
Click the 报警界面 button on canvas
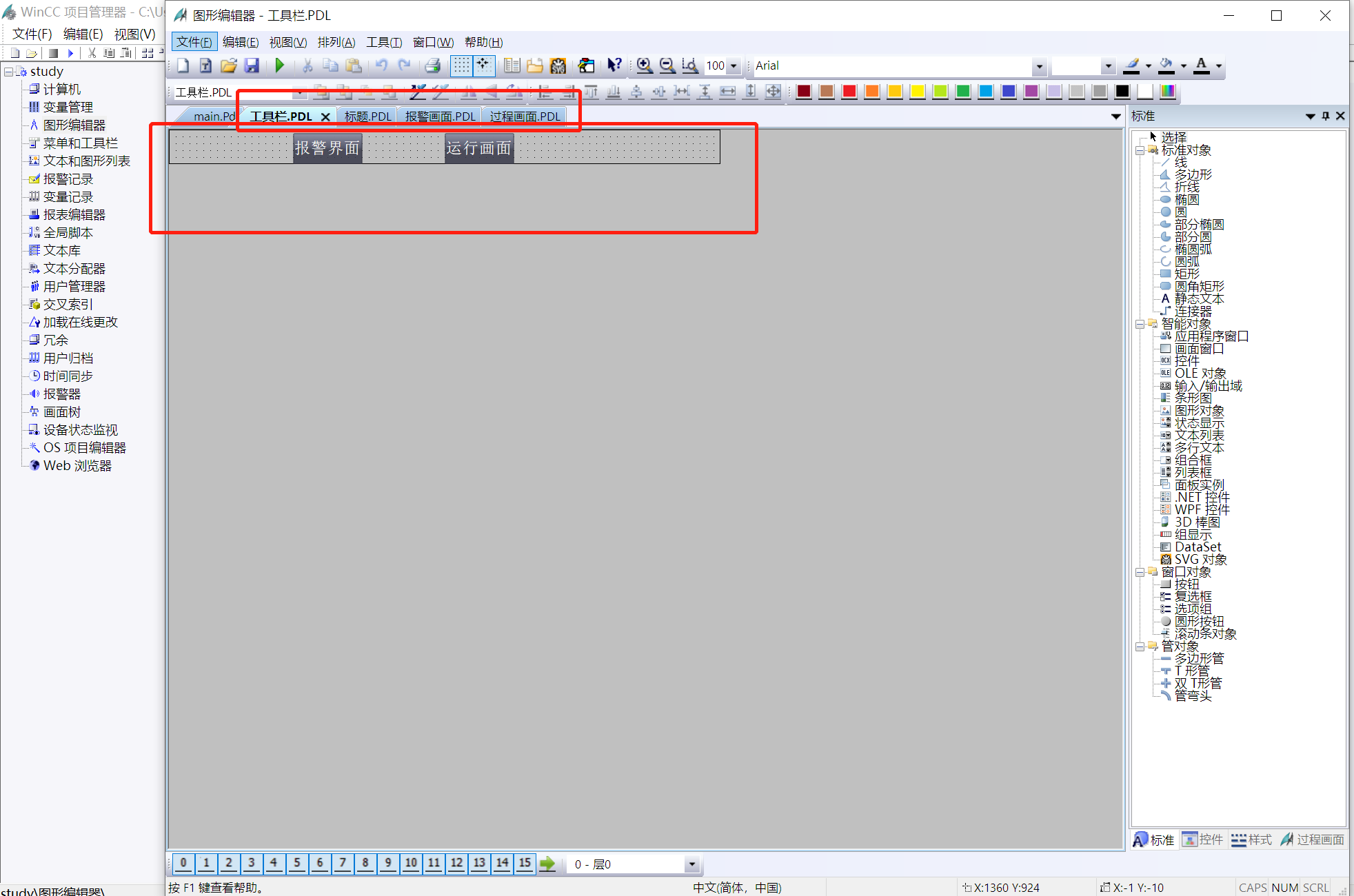pyautogui.click(x=327, y=147)
